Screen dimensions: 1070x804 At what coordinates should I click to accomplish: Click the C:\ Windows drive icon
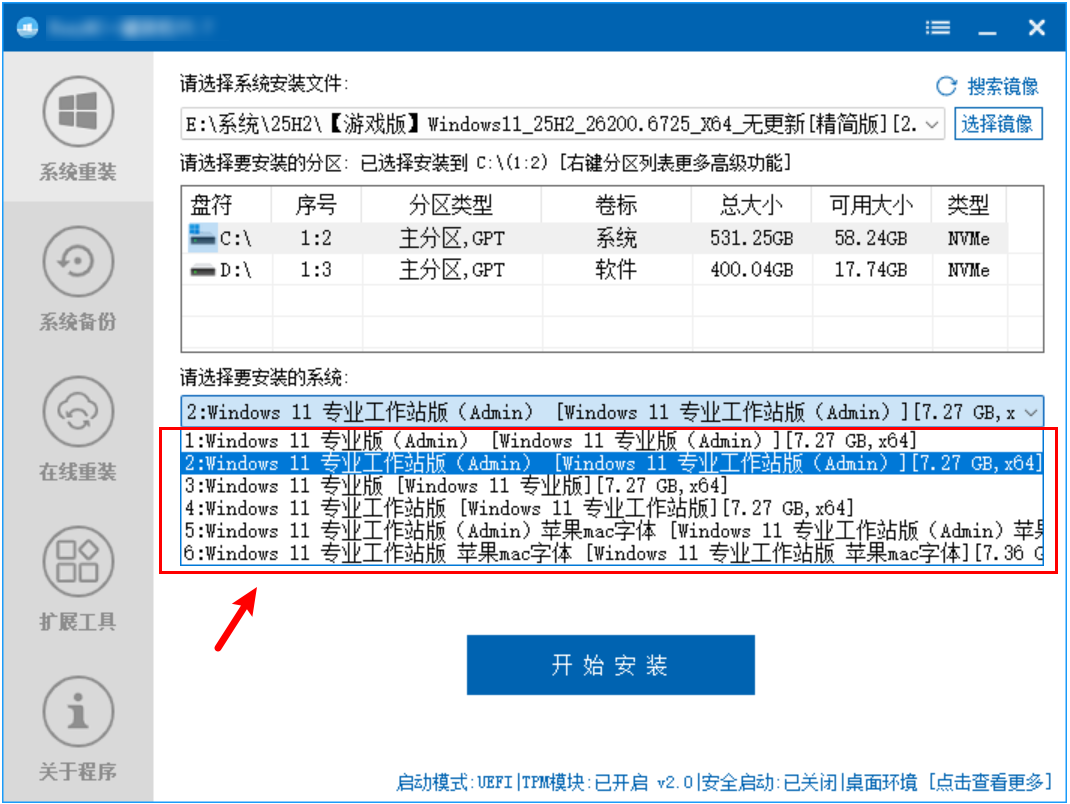point(202,238)
